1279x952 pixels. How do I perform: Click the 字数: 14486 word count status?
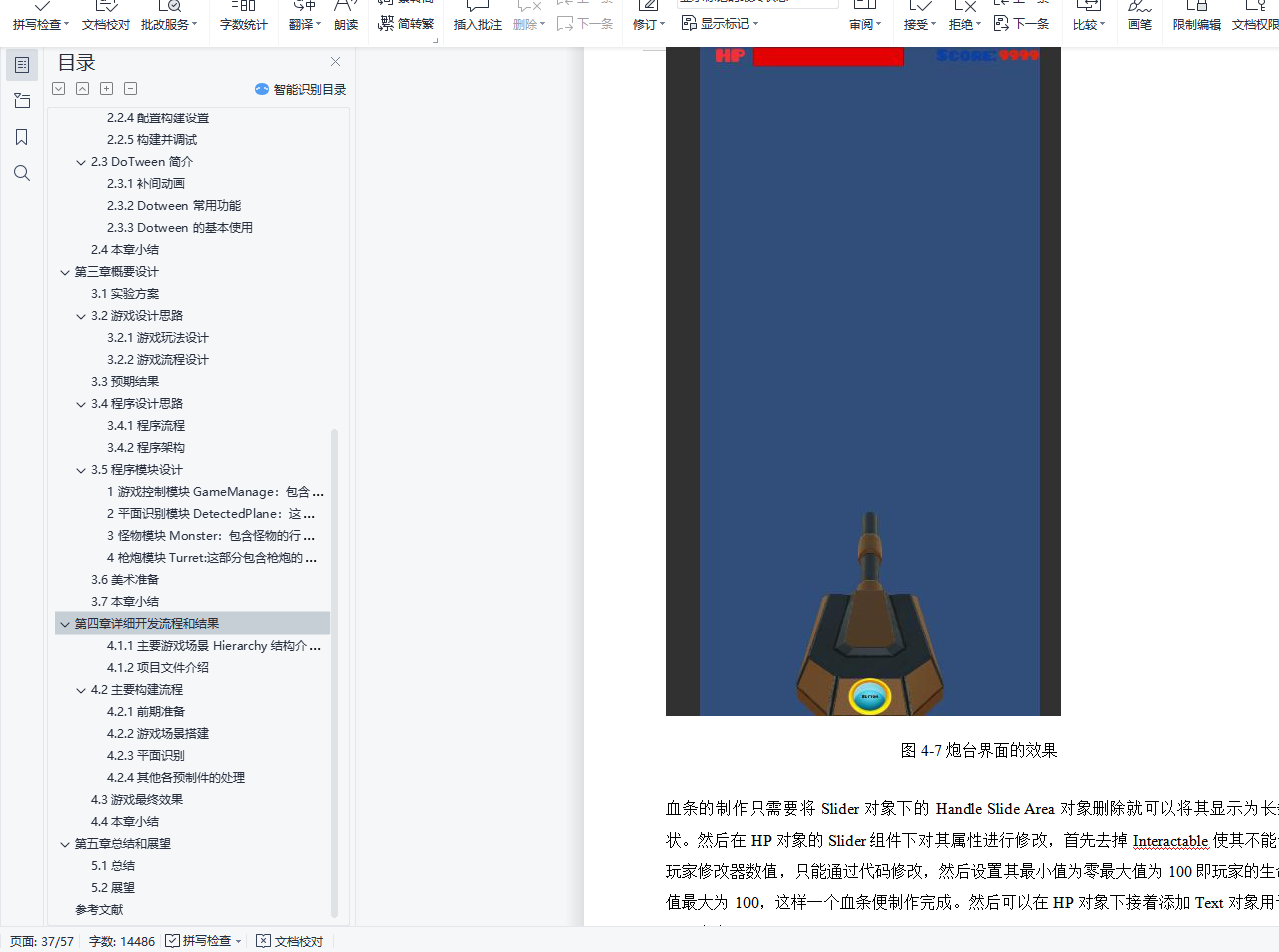pyautogui.click(x=122, y=941)
